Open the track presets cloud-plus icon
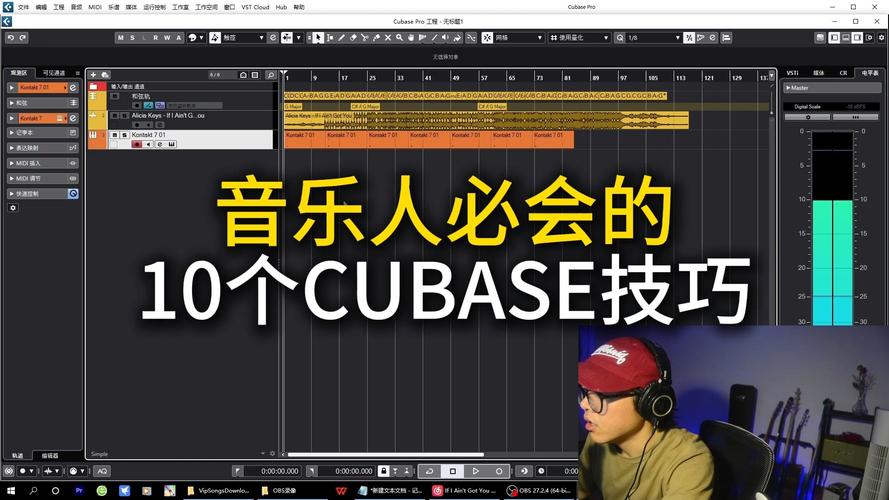 click(x=105, y=75)
